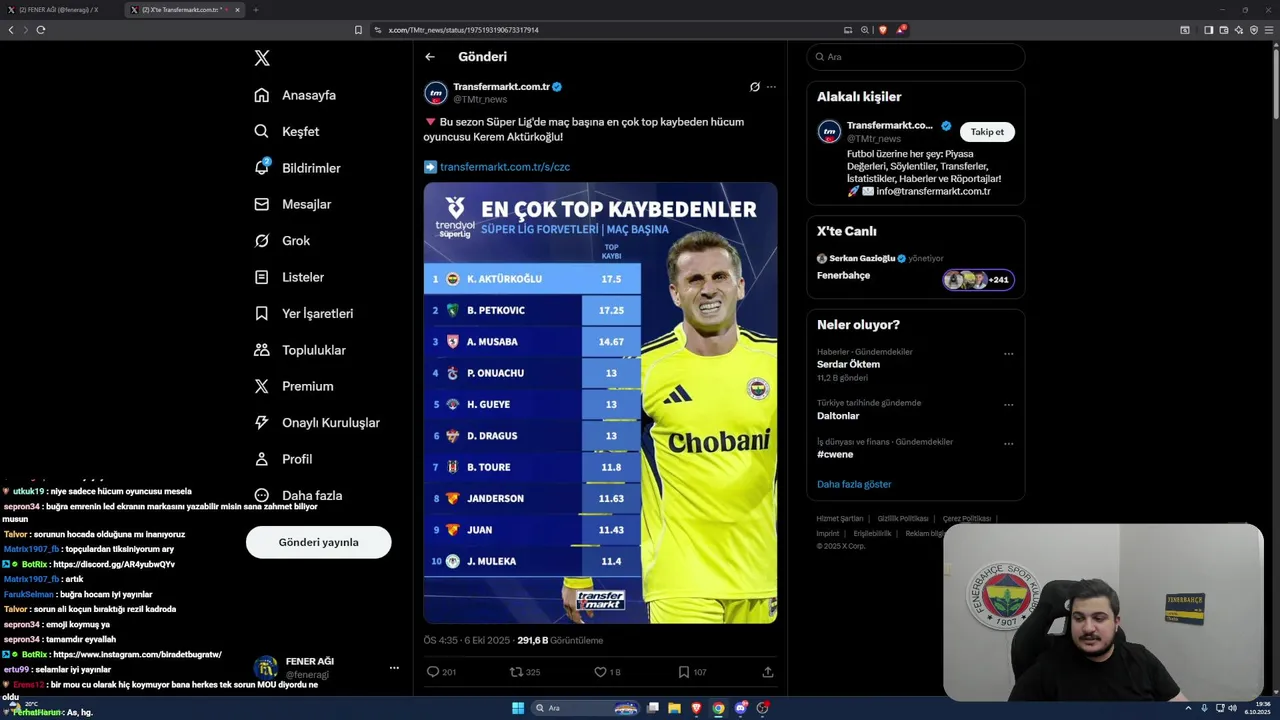This screenshot has height=720, width=1280.
Task: Click the volume icon in system tray
Action: pos(1232,708)
